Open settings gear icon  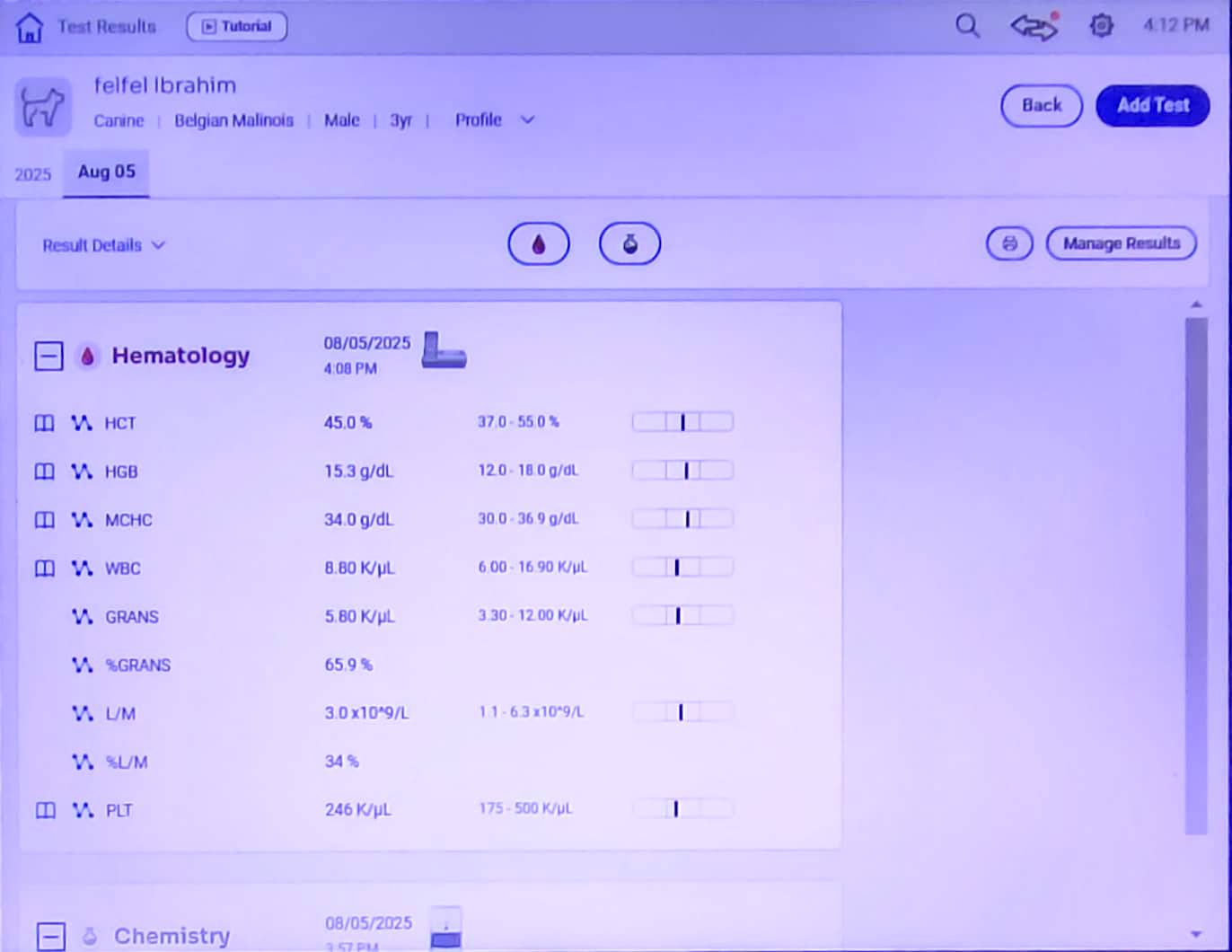tap(1101, 26)
